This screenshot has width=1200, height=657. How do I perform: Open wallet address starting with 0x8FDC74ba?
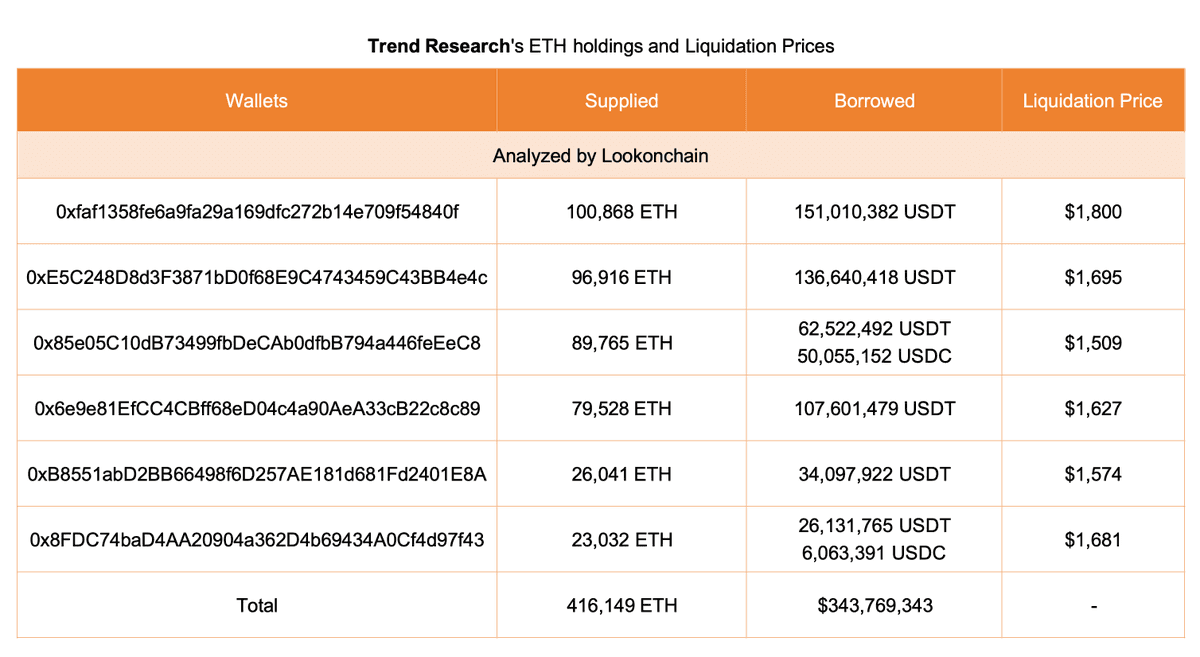tap(257, 540)
